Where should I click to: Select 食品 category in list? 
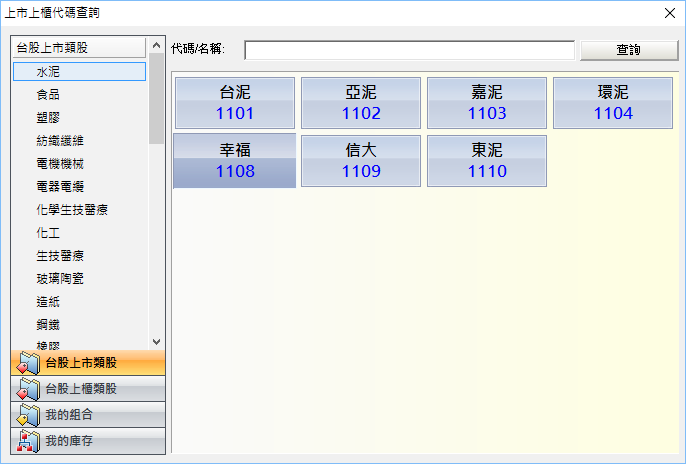[x=48, y=94]
